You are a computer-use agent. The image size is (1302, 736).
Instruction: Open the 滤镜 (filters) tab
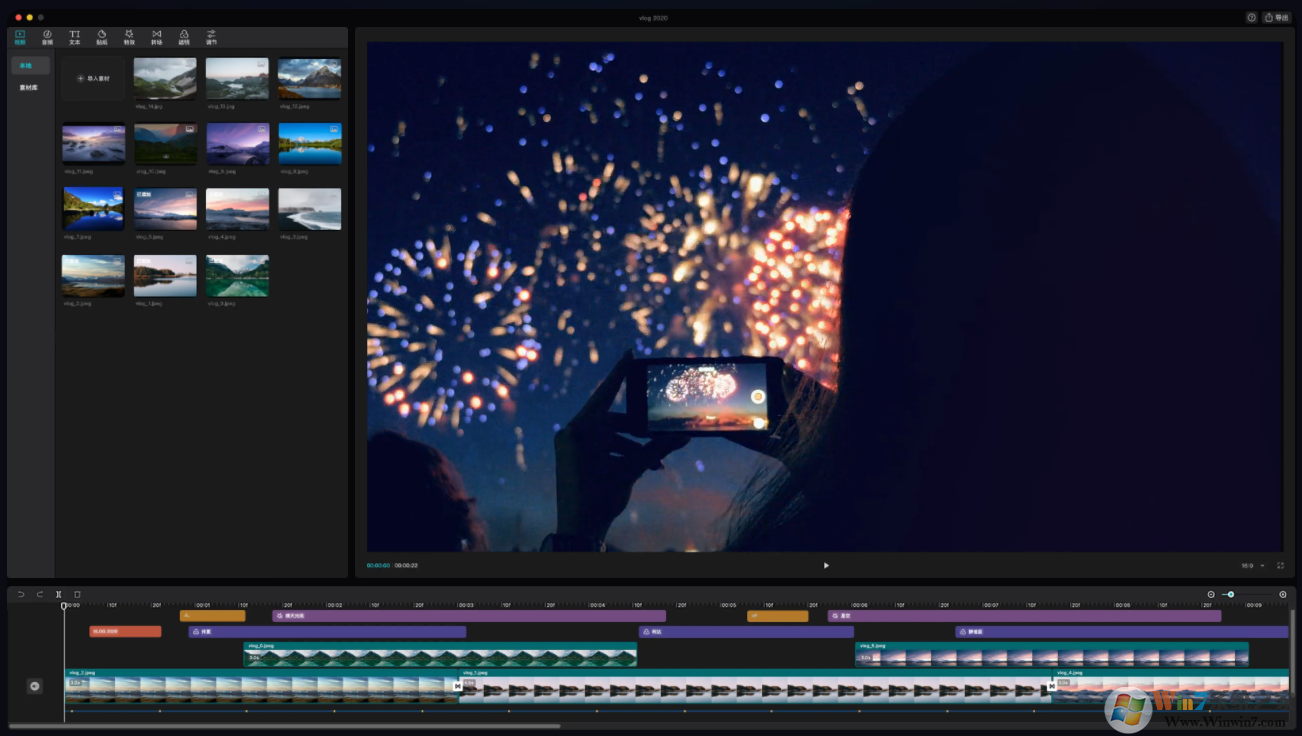tap(184, 37)
